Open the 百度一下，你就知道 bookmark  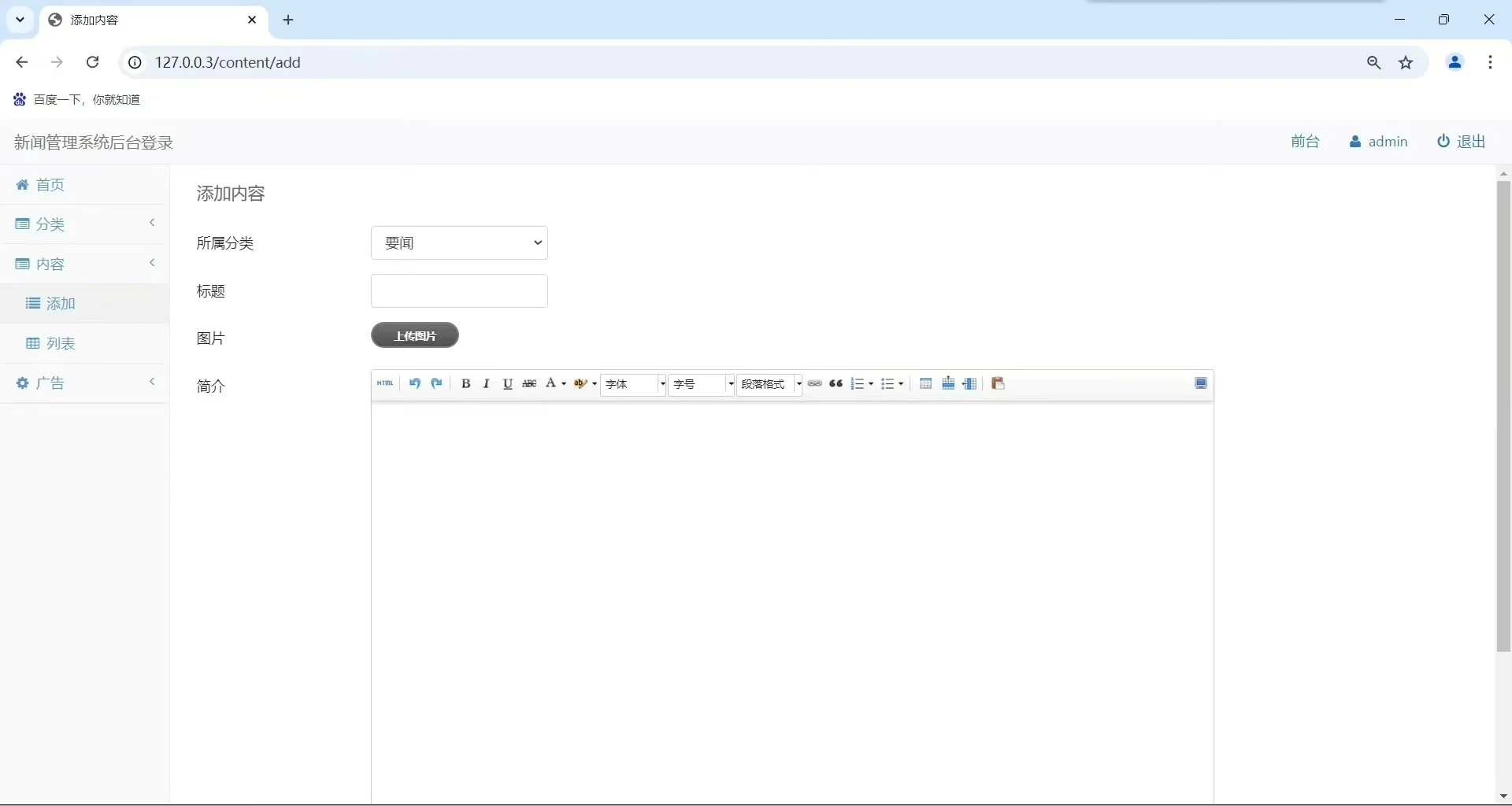[x=77, y=100]
